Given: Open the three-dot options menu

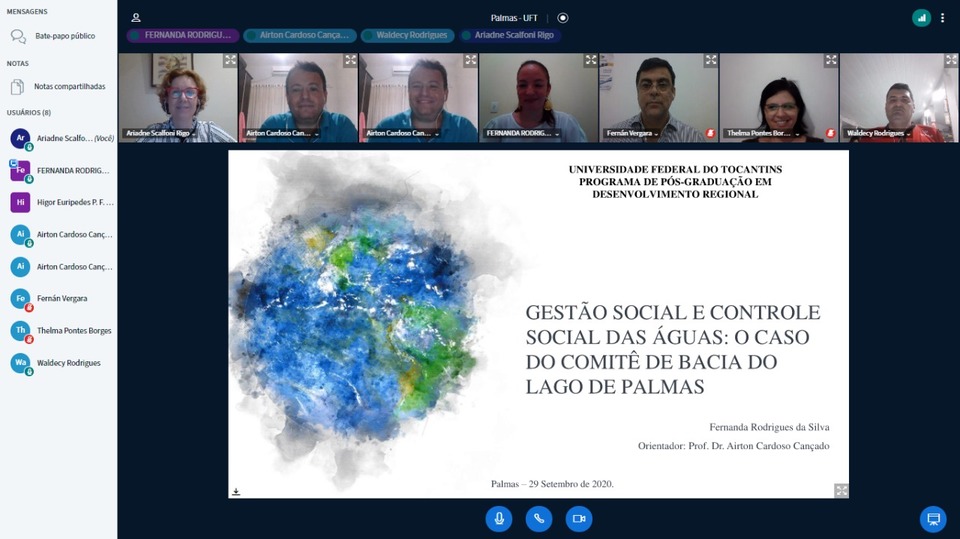Looking at the screenshot, I should (942, 18).
